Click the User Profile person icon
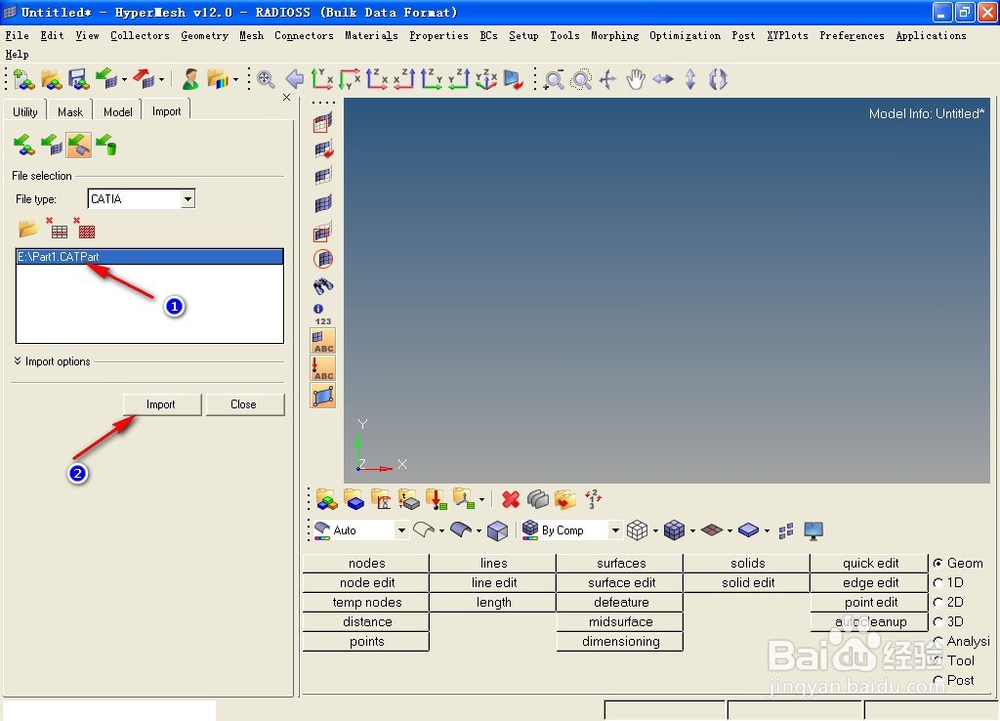Screen dimensions: 1000x721 (x=190, y=79)
